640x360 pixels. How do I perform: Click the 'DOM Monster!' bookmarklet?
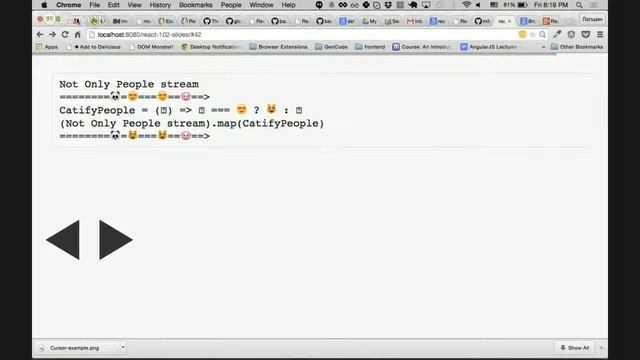tap(151, 47)
